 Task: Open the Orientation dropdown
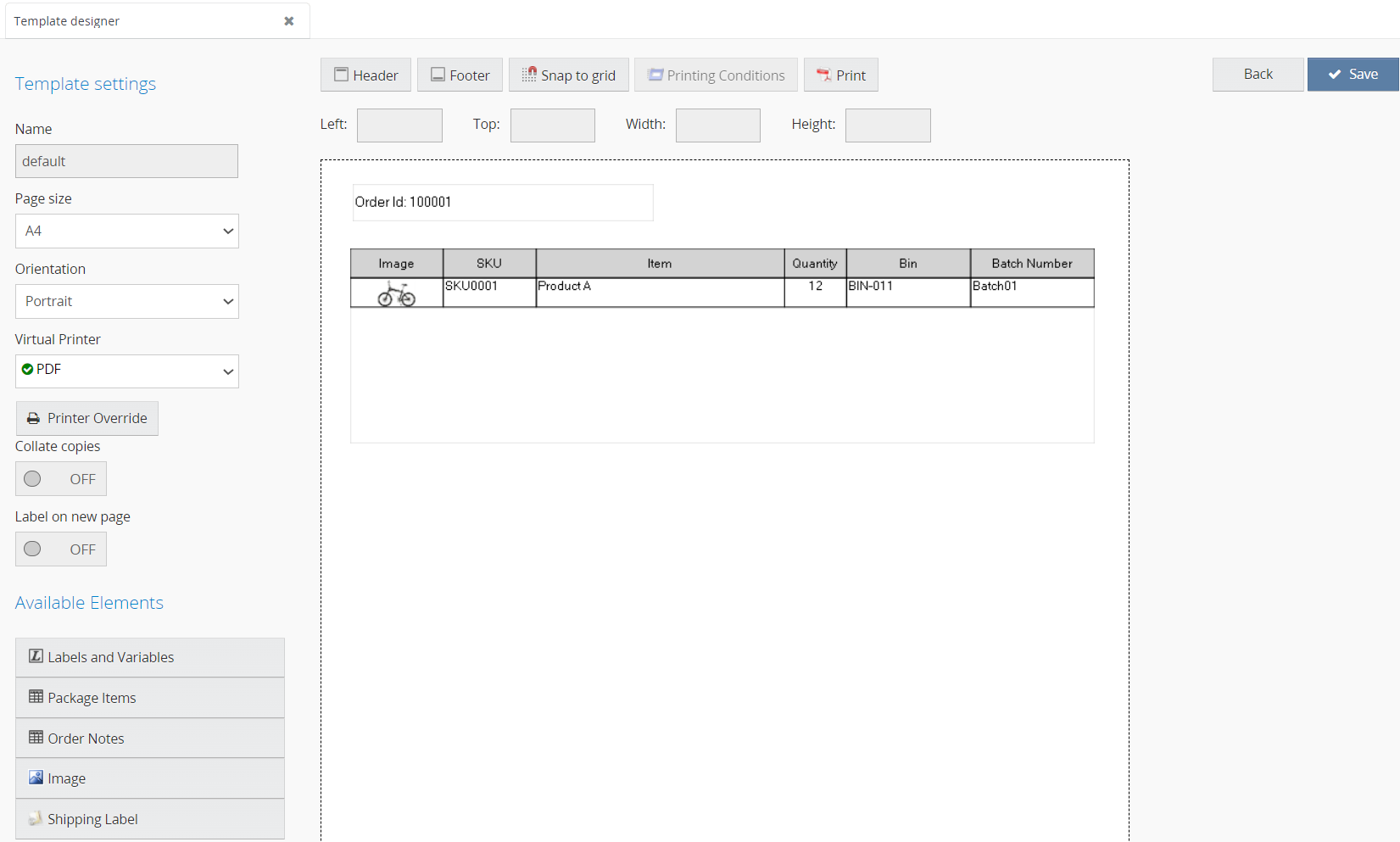127,301
